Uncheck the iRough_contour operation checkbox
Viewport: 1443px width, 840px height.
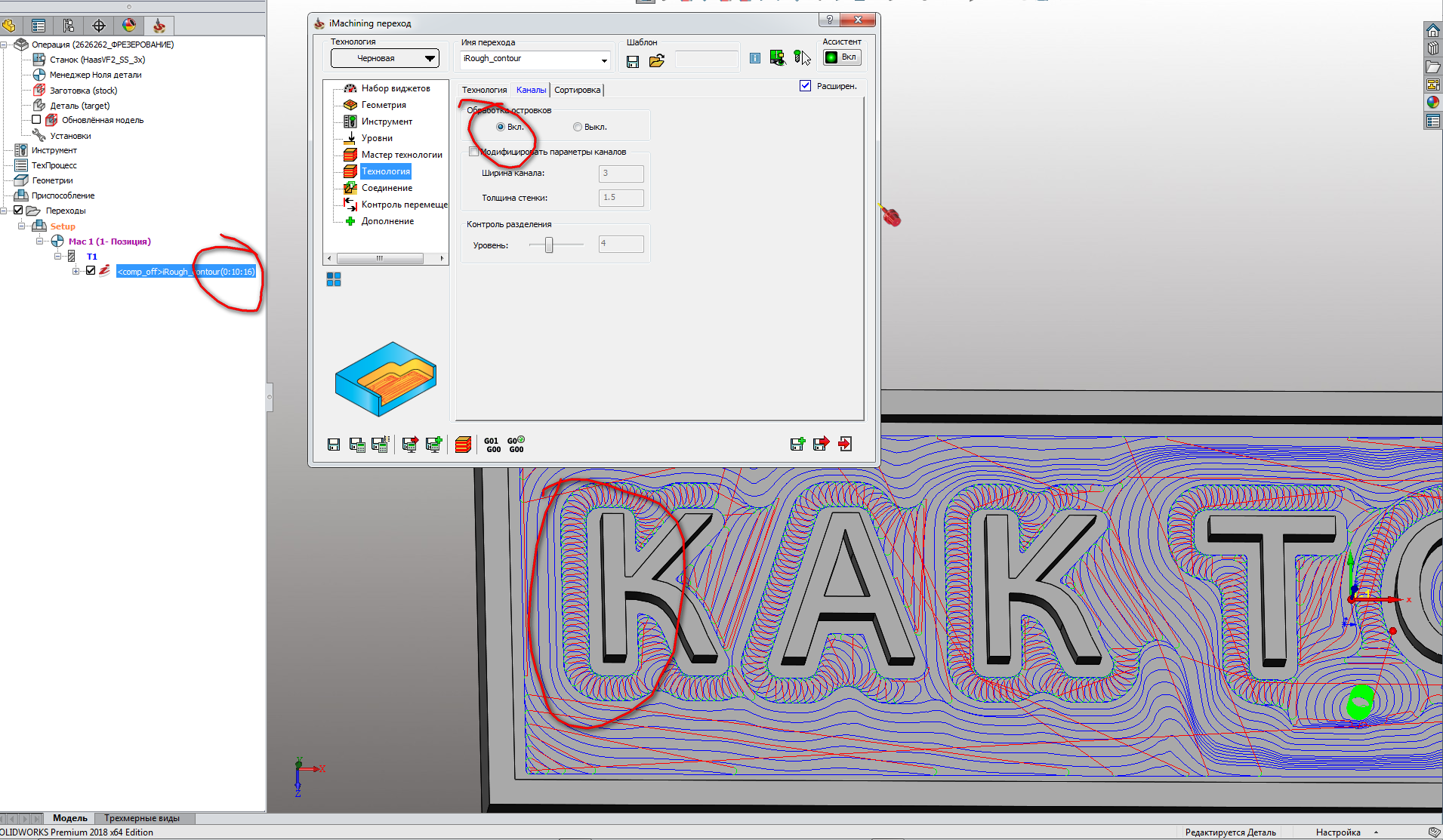click(x=91, y=271)
